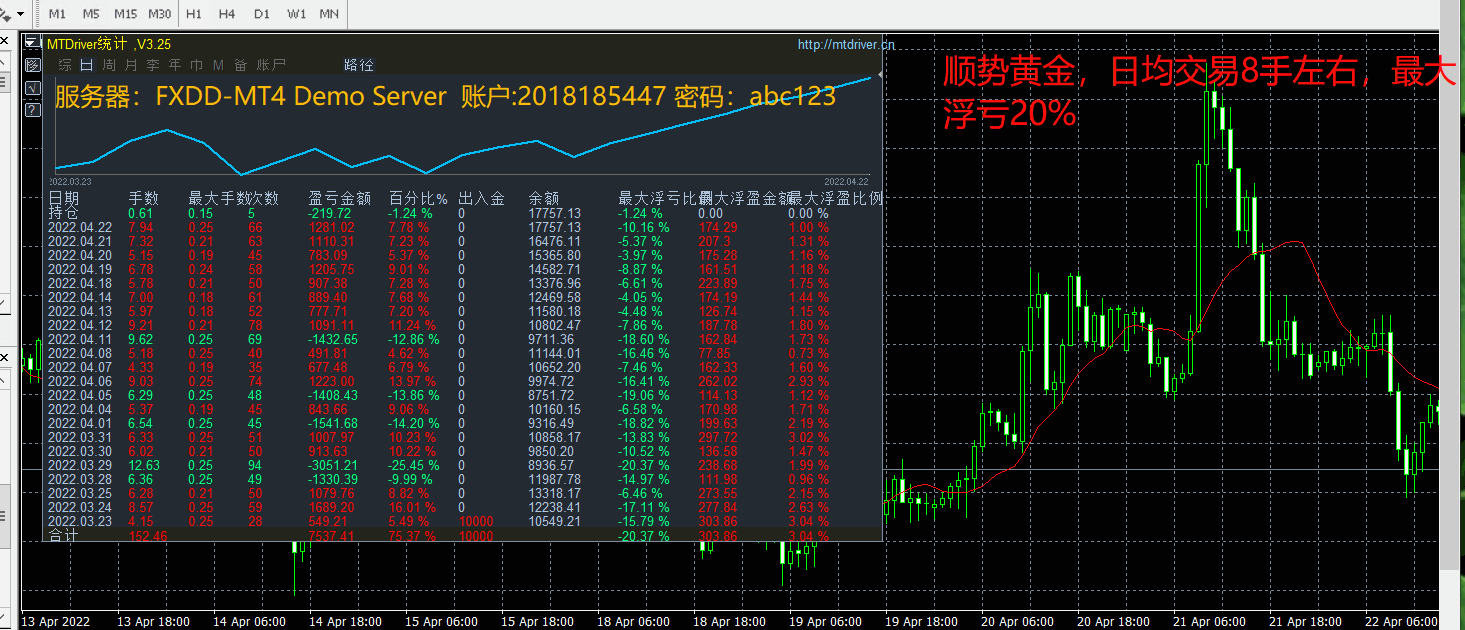
Task: Click total profit 7537.41 in 合计 row
Action: point(331,536)
